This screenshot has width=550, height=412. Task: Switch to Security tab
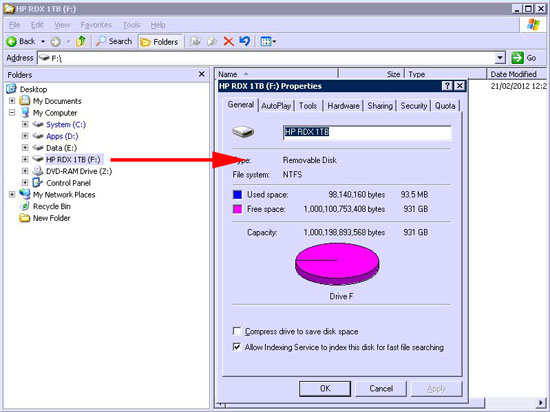(x=414, y=106)
